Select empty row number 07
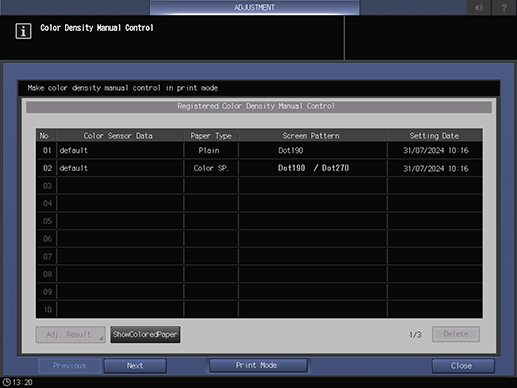The image size is (517, 388). click(x=259, y=256)
